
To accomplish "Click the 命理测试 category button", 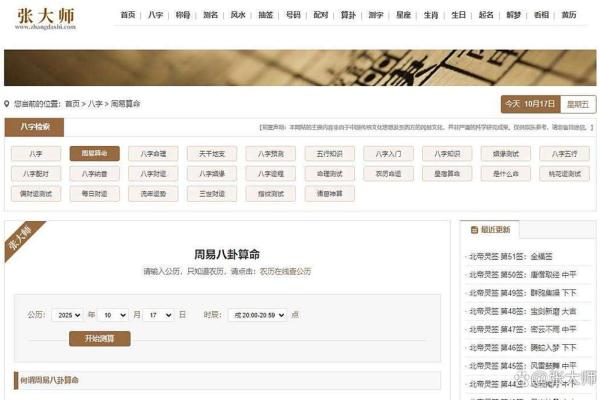I will coord(329,174).
